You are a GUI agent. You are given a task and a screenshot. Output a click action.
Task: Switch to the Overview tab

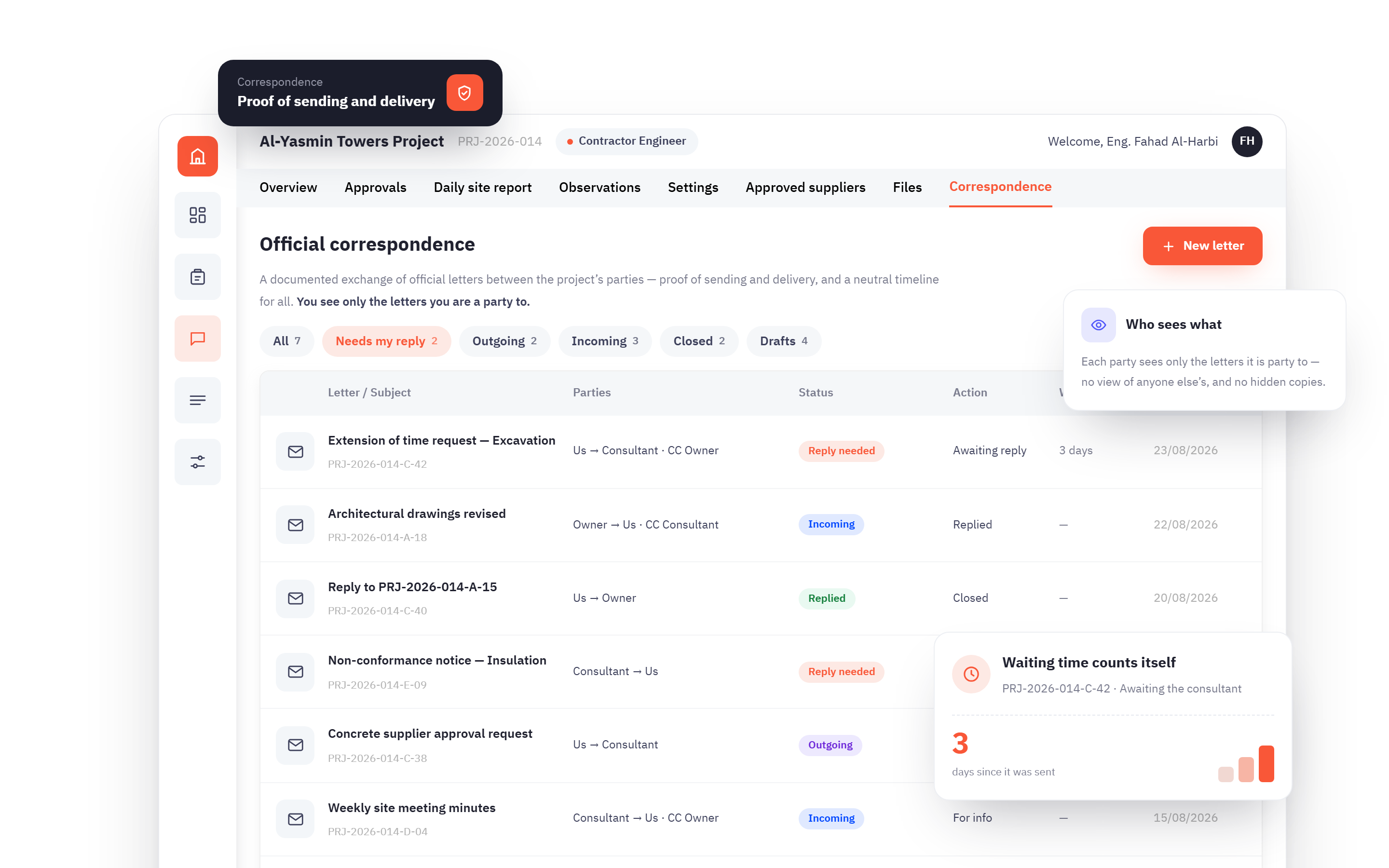[x=288, y=187]
